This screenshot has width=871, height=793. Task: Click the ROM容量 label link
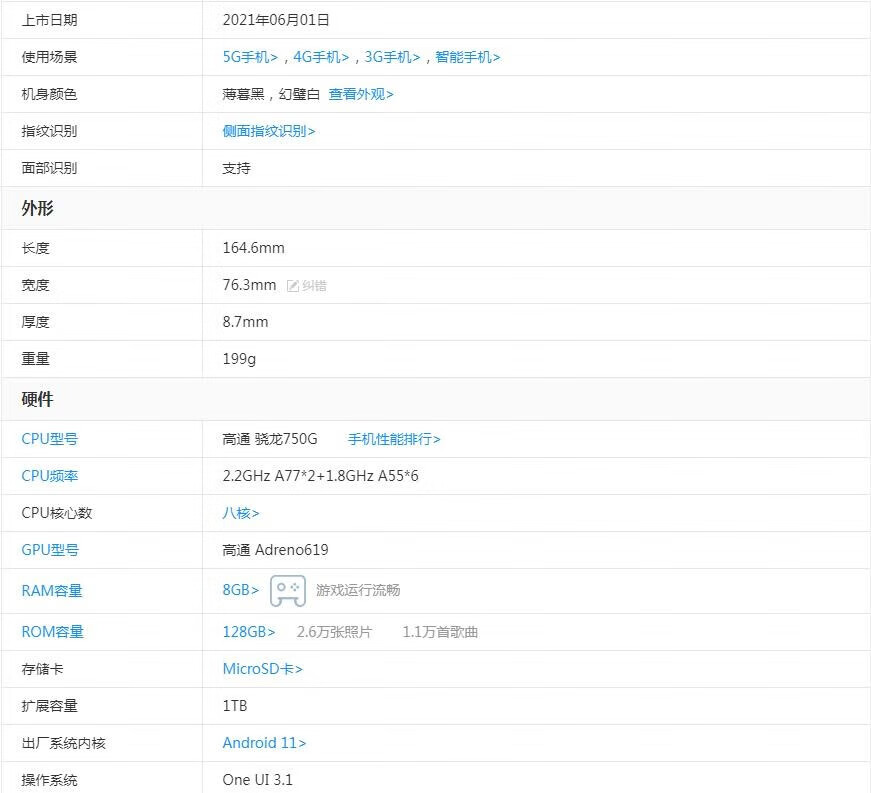pyautogui.click(x=52, y=632)
